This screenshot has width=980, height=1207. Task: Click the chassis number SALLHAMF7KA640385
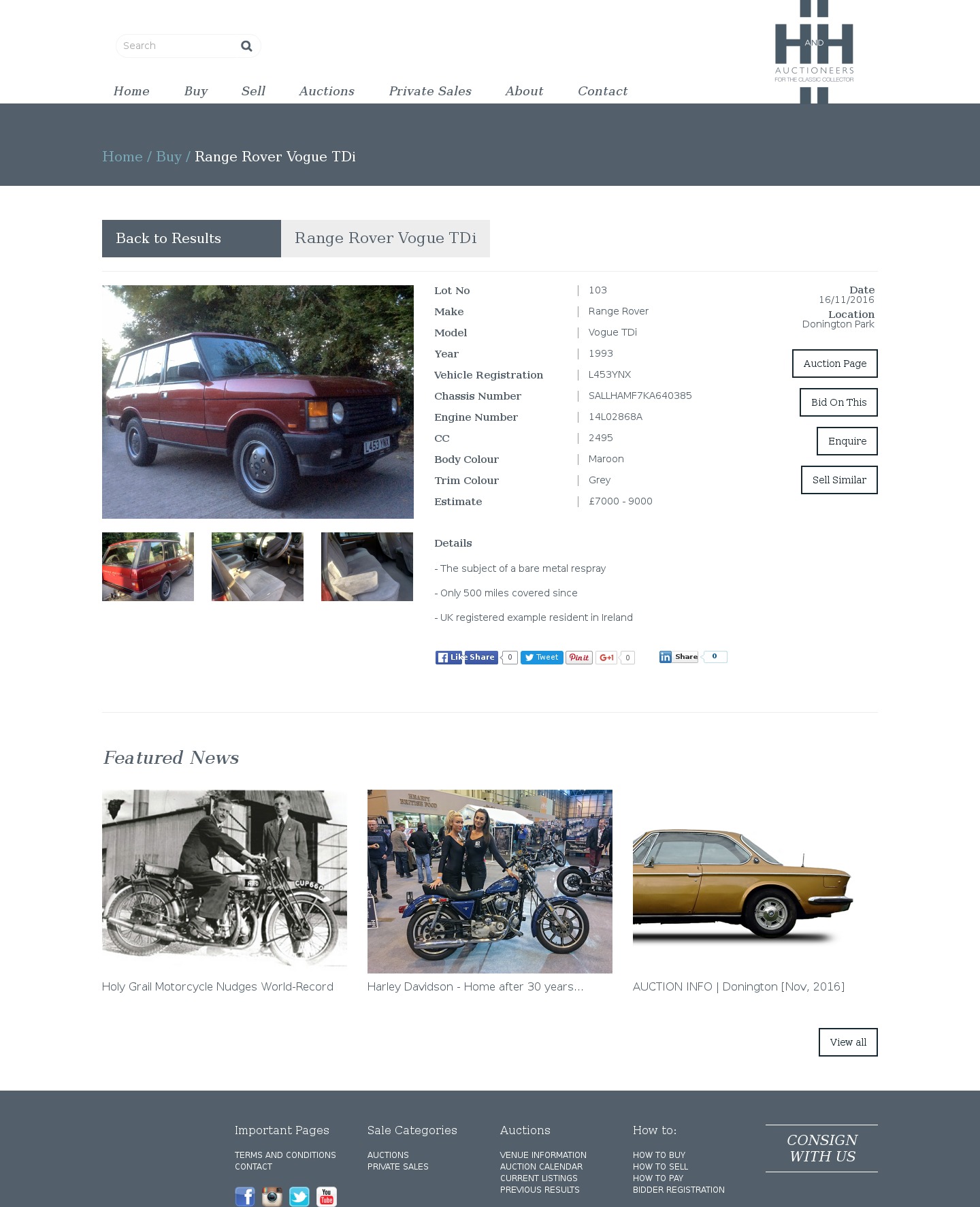(x=640, y=396)
